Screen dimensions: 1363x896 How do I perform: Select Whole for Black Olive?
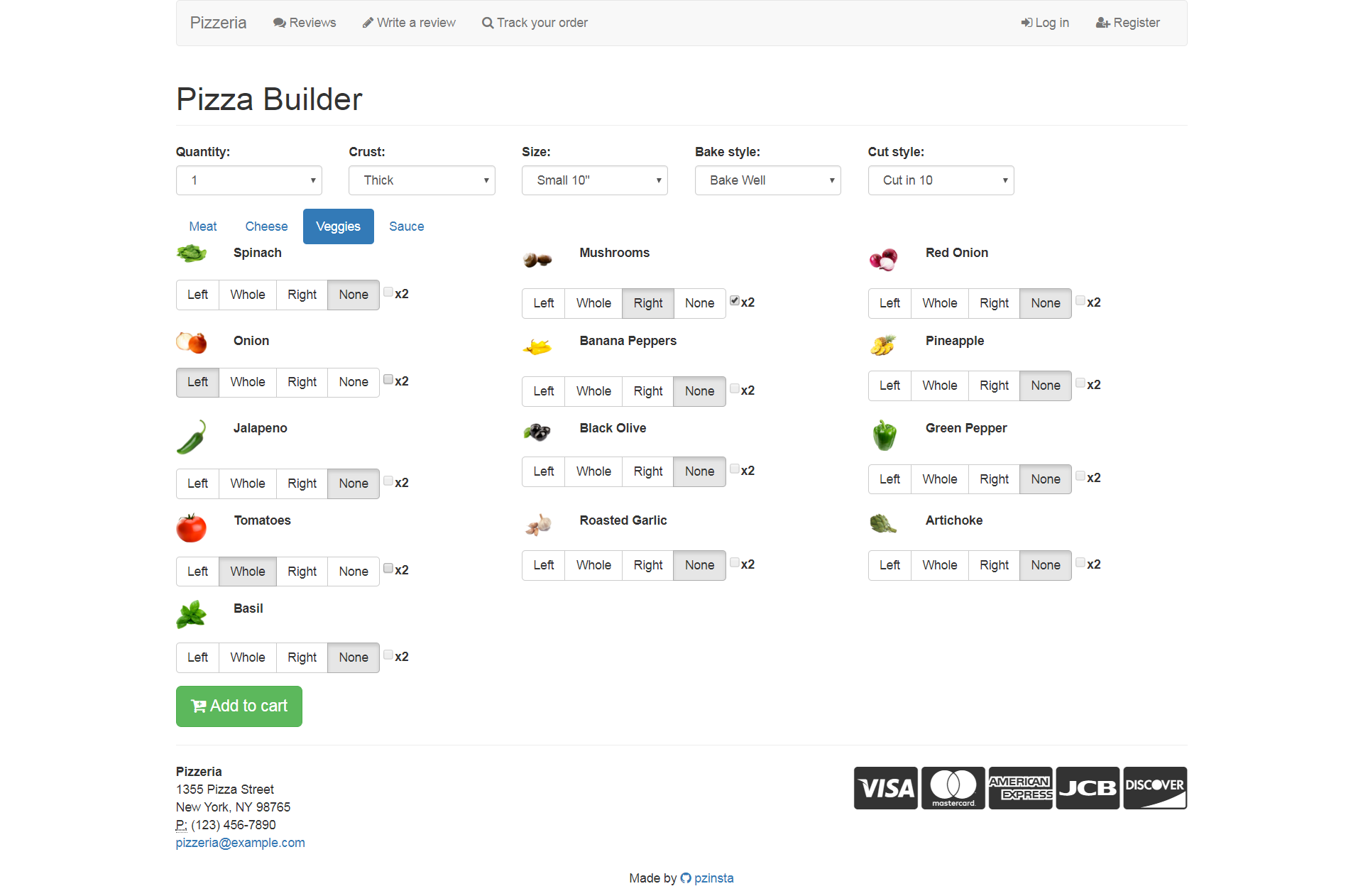[x=593, y=471]
